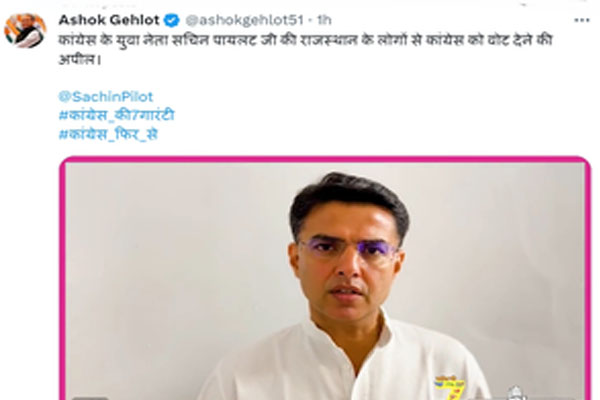Click the Hindi tweet text body
Image resolution: width=600 pixels, height=400 pixels.
coord(305,49)
